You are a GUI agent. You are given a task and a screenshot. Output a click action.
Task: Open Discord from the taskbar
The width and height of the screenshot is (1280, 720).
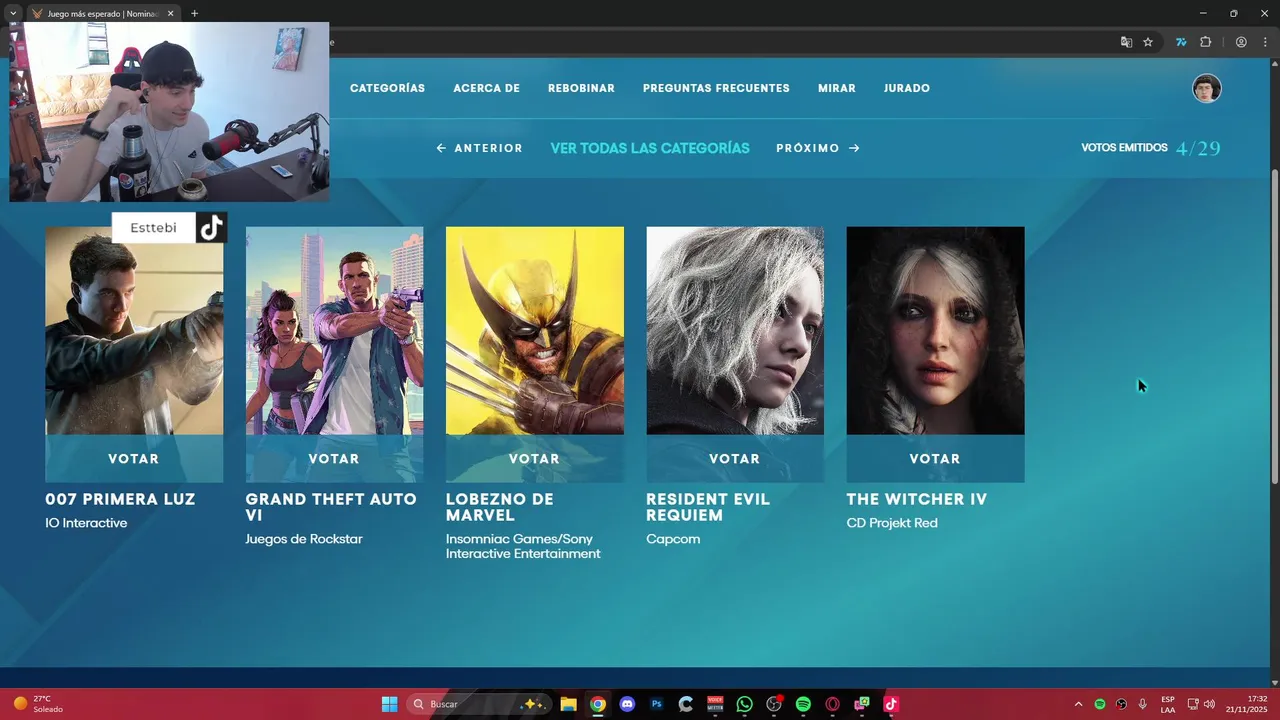627,704
